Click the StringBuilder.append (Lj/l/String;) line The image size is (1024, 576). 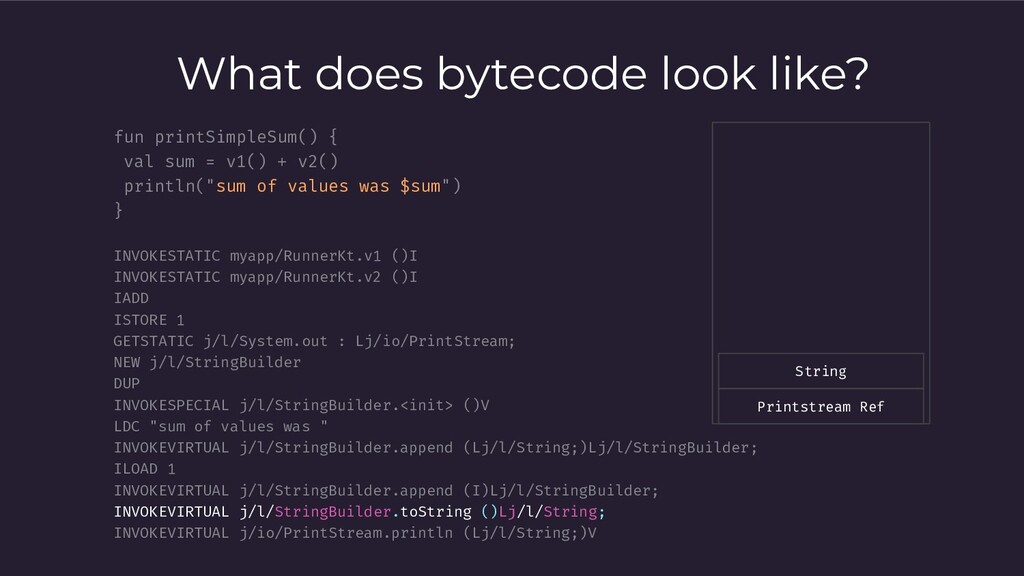click(x=435, y=448)
